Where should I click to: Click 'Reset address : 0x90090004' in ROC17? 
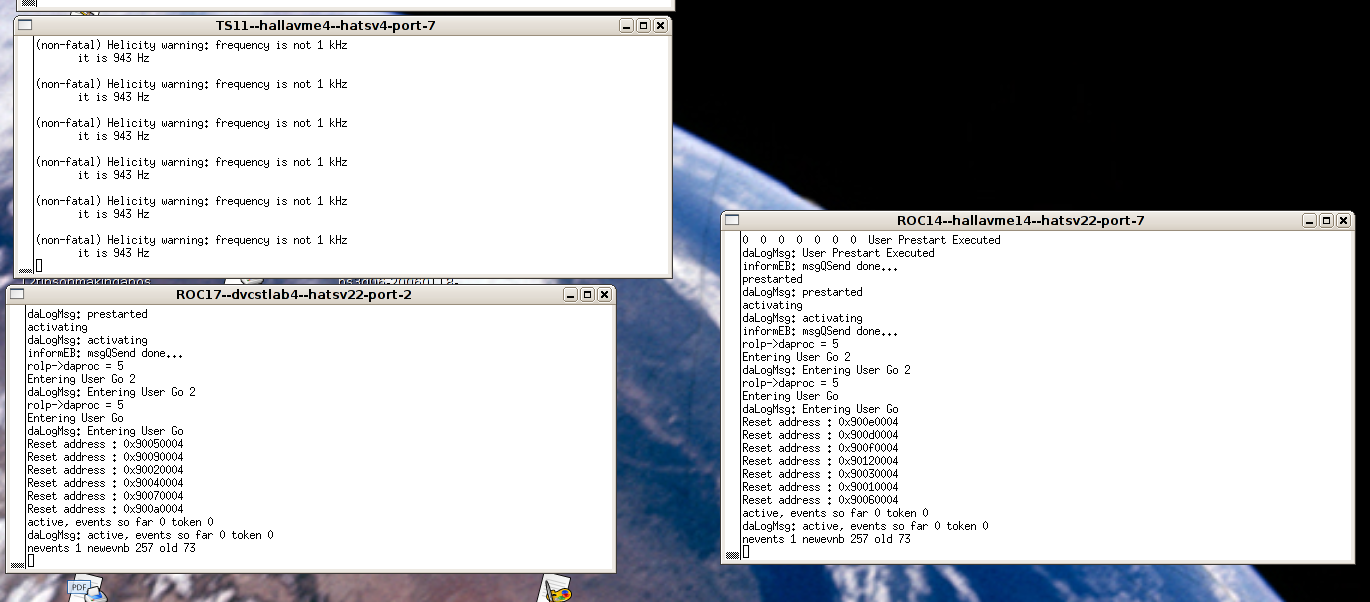click(105, 457)
